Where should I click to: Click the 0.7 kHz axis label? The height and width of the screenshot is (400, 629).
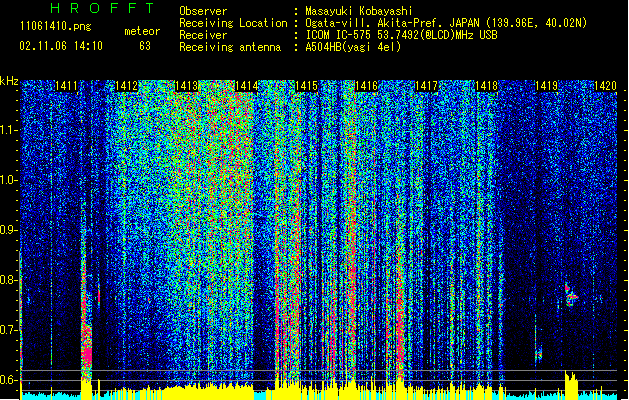click(x=9, y=330)
